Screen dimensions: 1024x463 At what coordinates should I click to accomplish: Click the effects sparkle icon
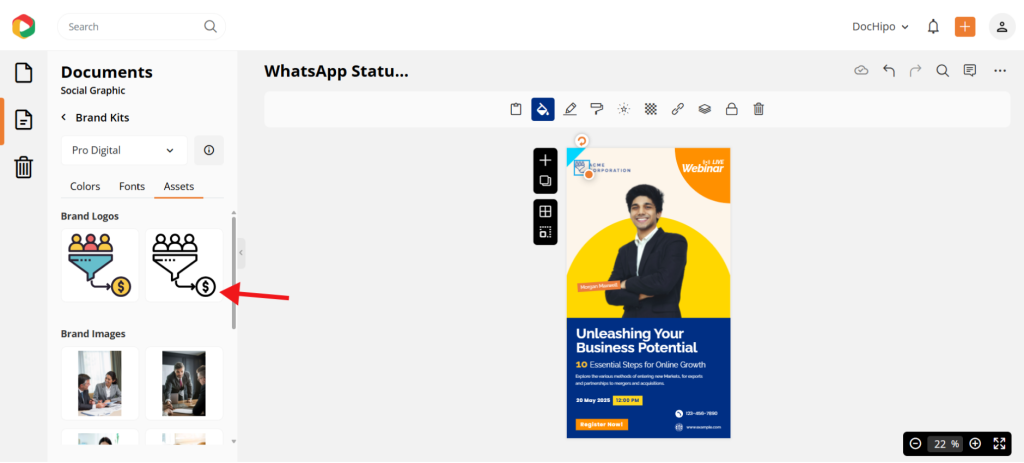624,109
